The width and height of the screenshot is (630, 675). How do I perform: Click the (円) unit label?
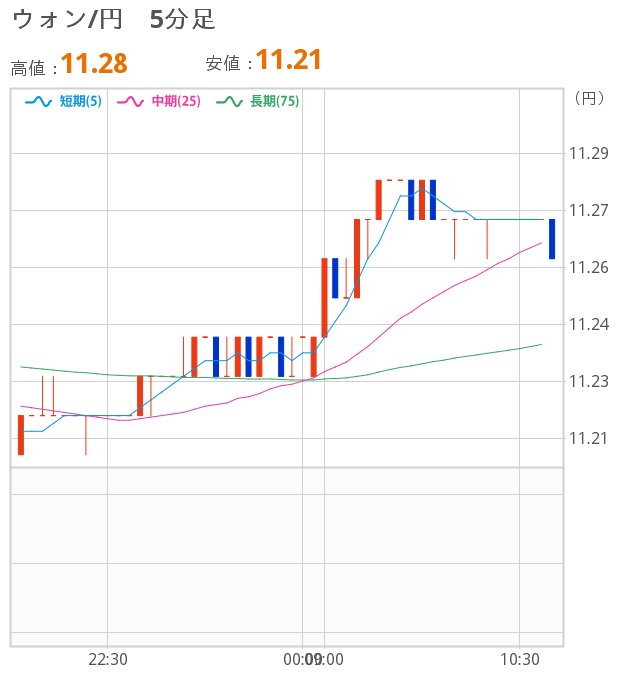(x=589, y=98)
